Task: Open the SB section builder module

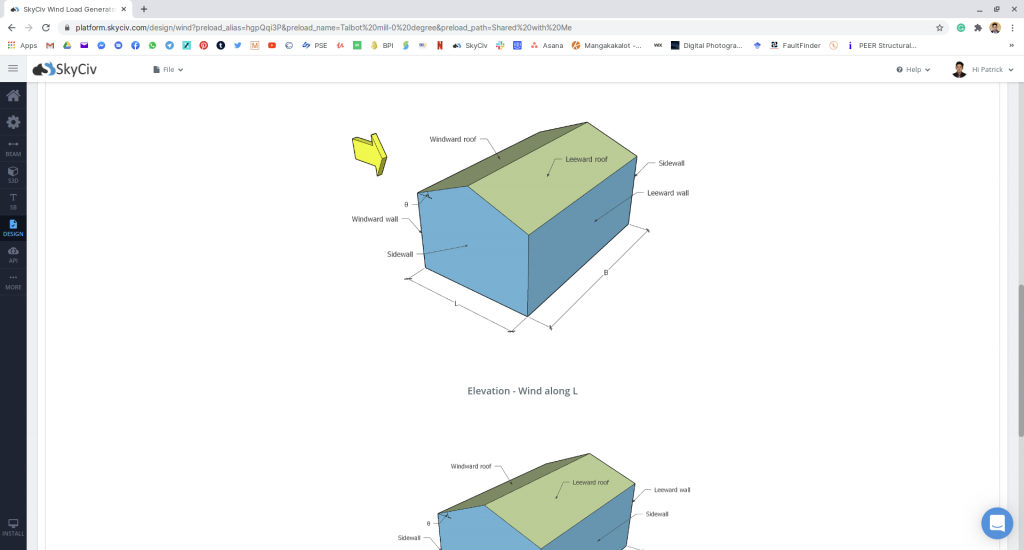Action: (x=13, y=200)
